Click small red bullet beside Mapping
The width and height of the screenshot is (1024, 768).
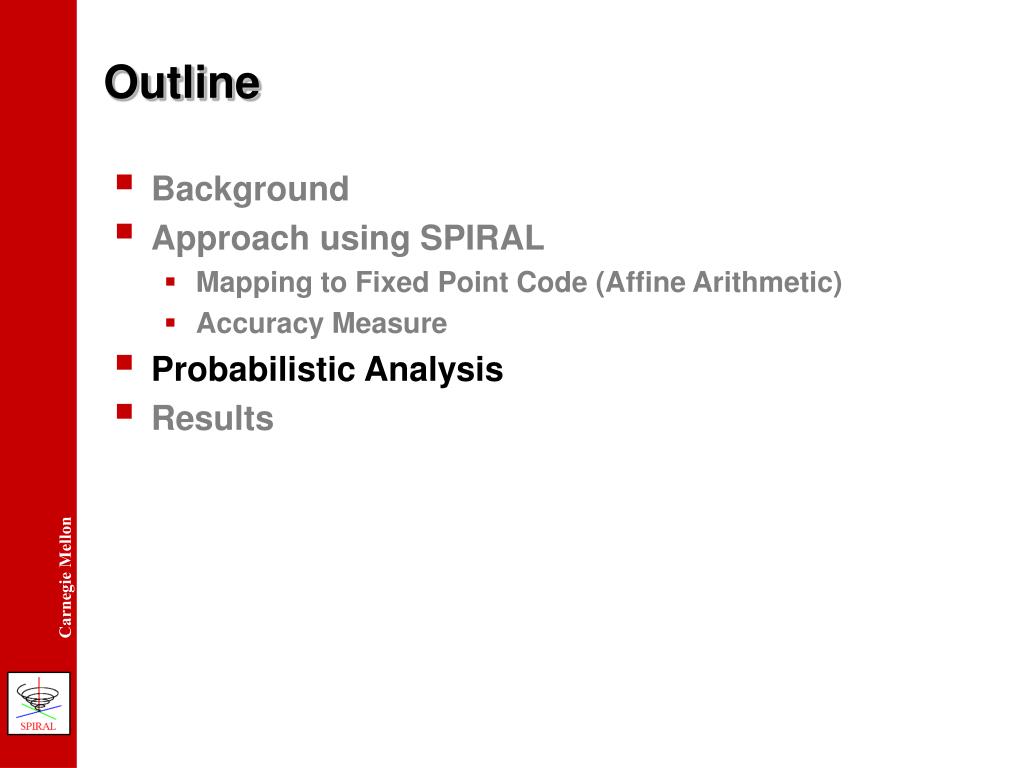coord(170,282)
